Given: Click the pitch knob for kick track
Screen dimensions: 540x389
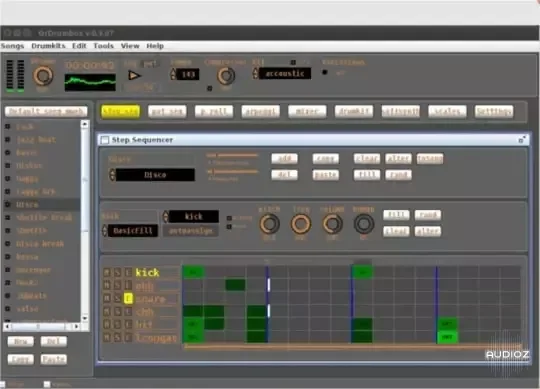Looking at the screenshot, I should point(269,224).
